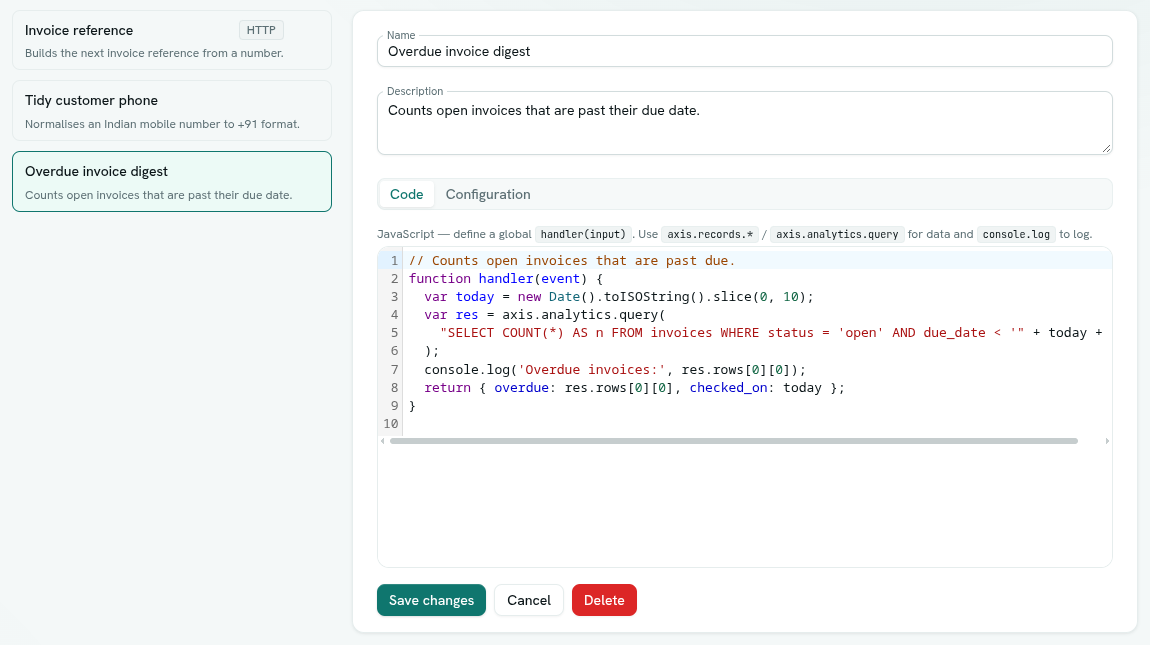Screen dimensions: 1150x645
Task: Click the 'var today' declaration line
Action: (619, 296)
